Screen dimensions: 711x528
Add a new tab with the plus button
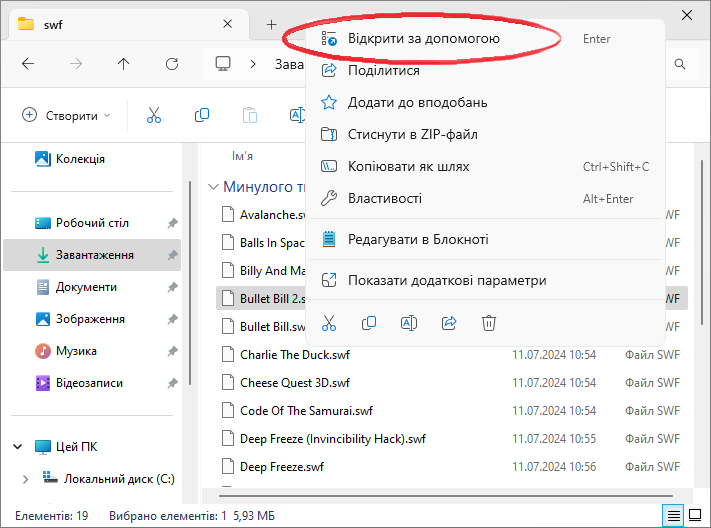pyautogui.click(x=271, y=24)
